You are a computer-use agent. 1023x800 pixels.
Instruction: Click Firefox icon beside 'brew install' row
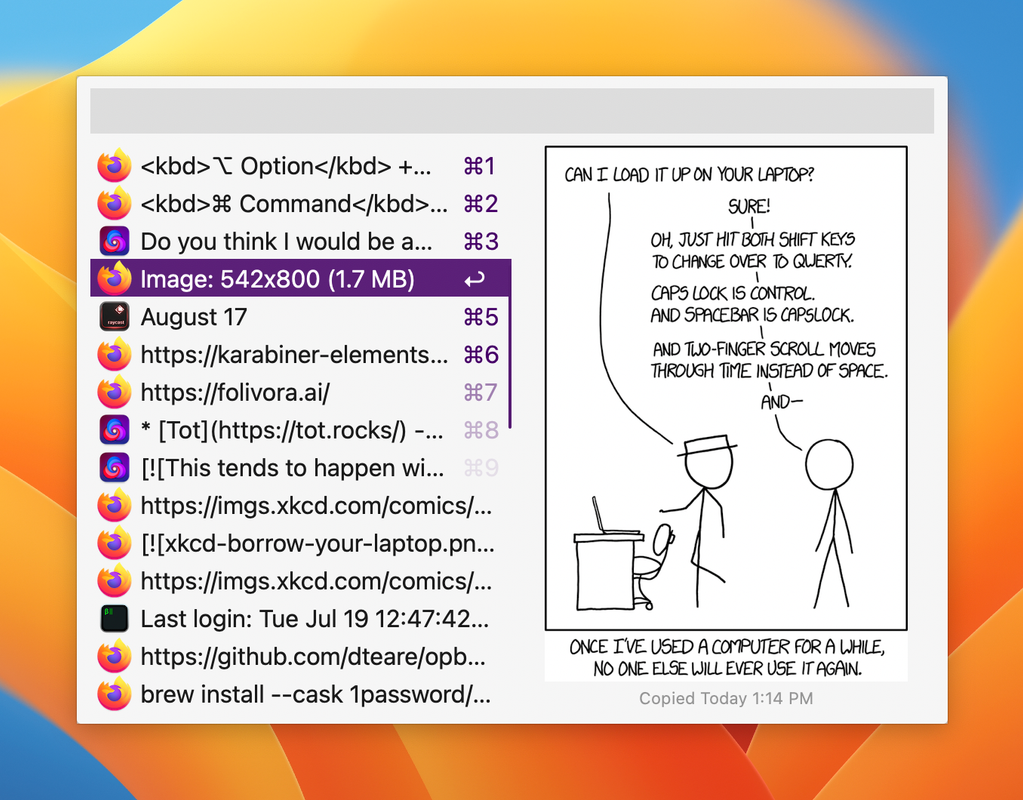tap(114, 694)
